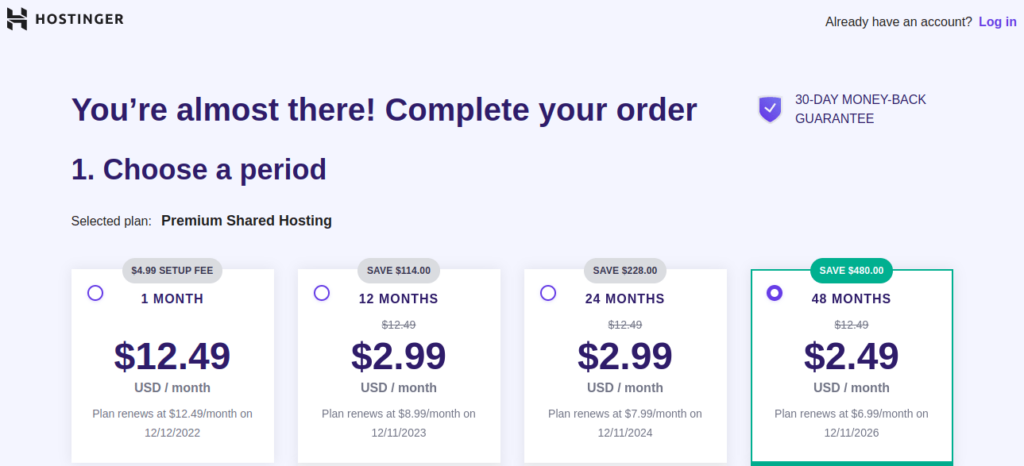This screenshot has height=466, width=1024.
Task: Click the $2.99 price on 24 months plan
Action: click(625, 356)
